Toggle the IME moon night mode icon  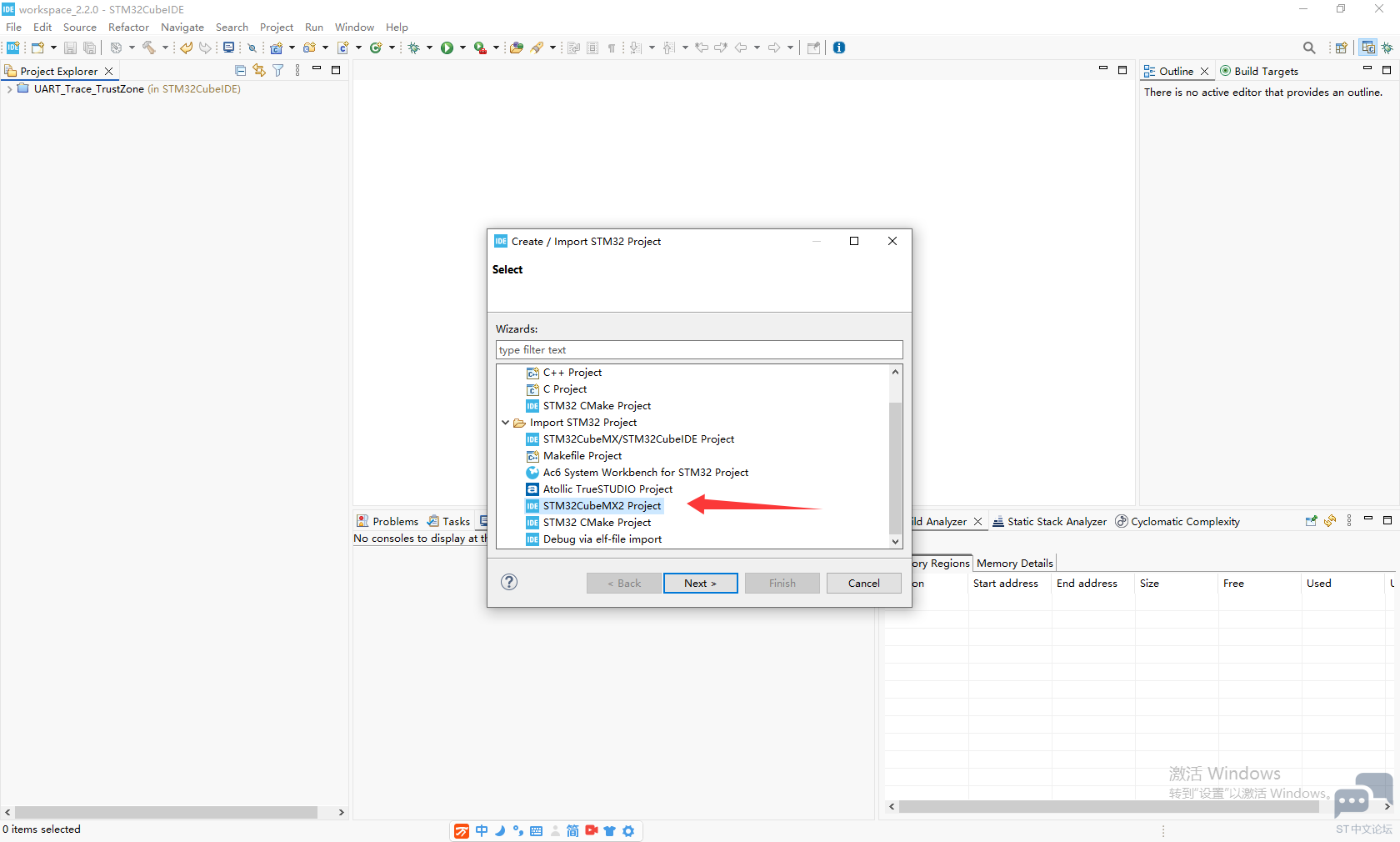[500, 831]
